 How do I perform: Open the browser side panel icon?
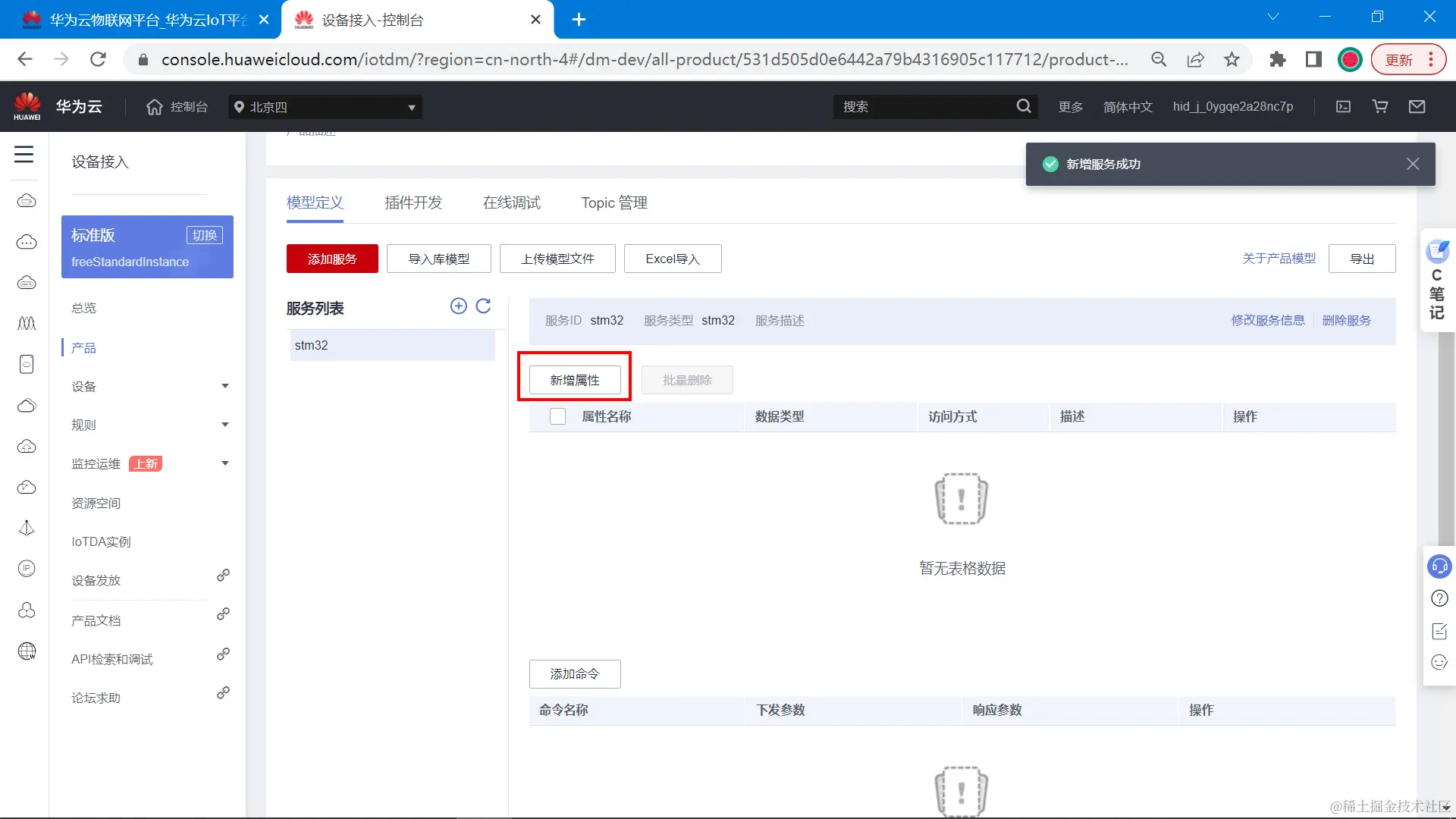click(x=1314, y=59)
